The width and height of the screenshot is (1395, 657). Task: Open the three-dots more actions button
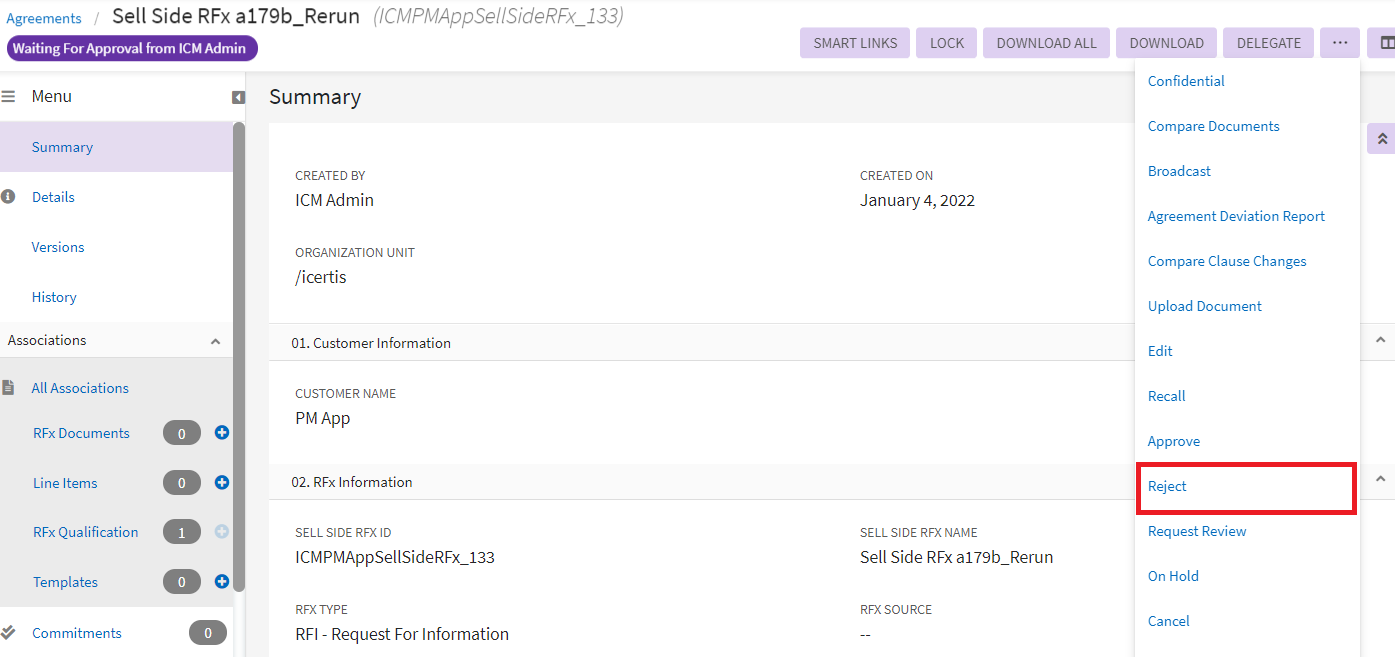point(1340,43)
